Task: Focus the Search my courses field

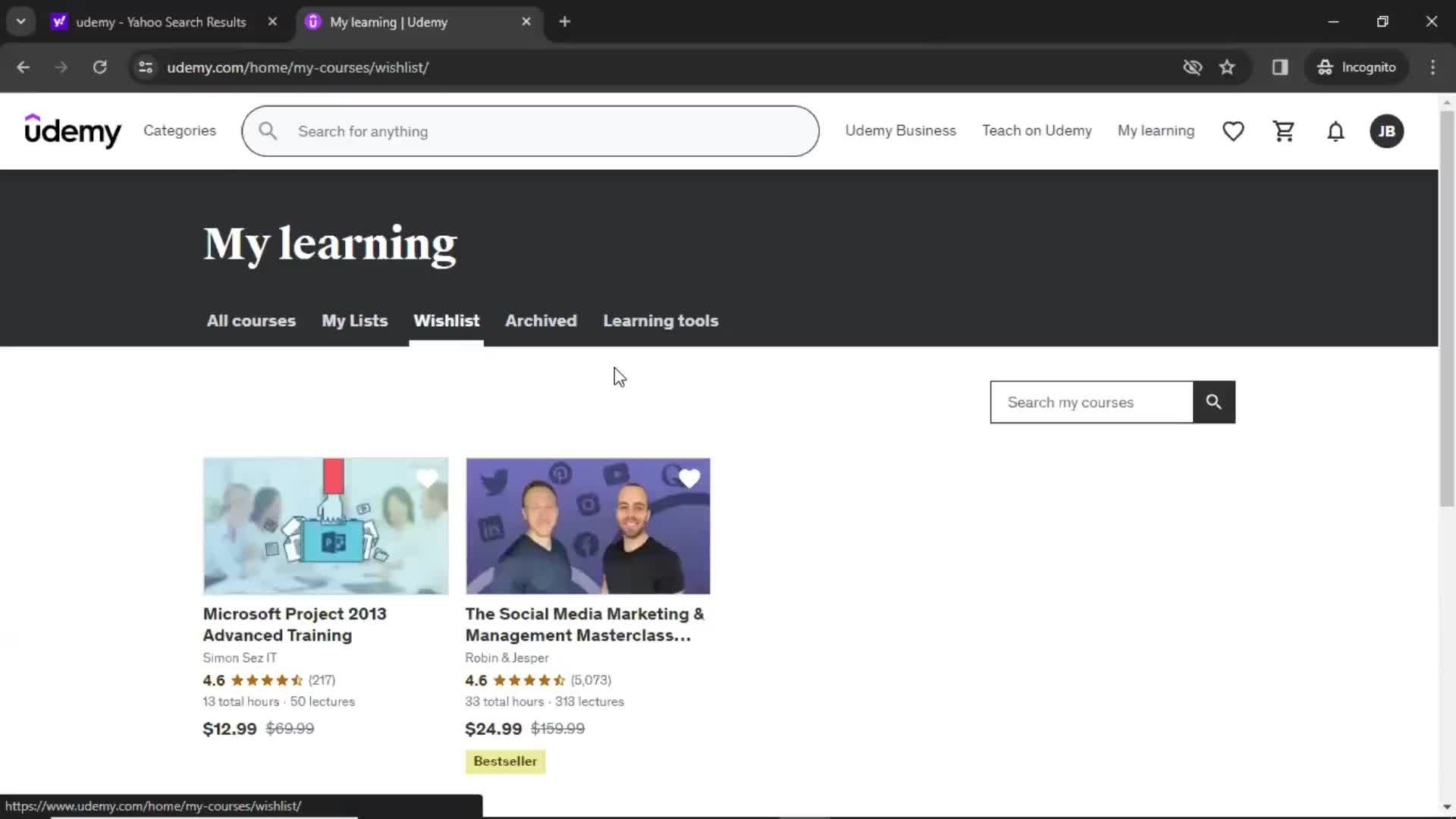Action: pos(1091,402)
